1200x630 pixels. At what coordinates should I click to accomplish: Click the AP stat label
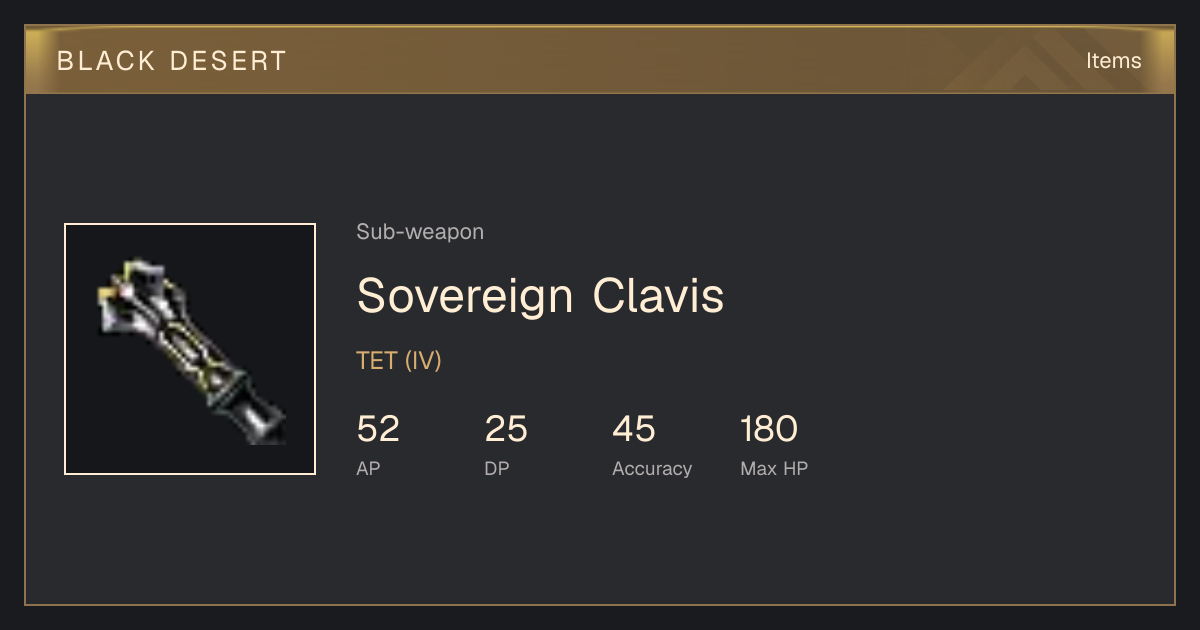(368, 468)
